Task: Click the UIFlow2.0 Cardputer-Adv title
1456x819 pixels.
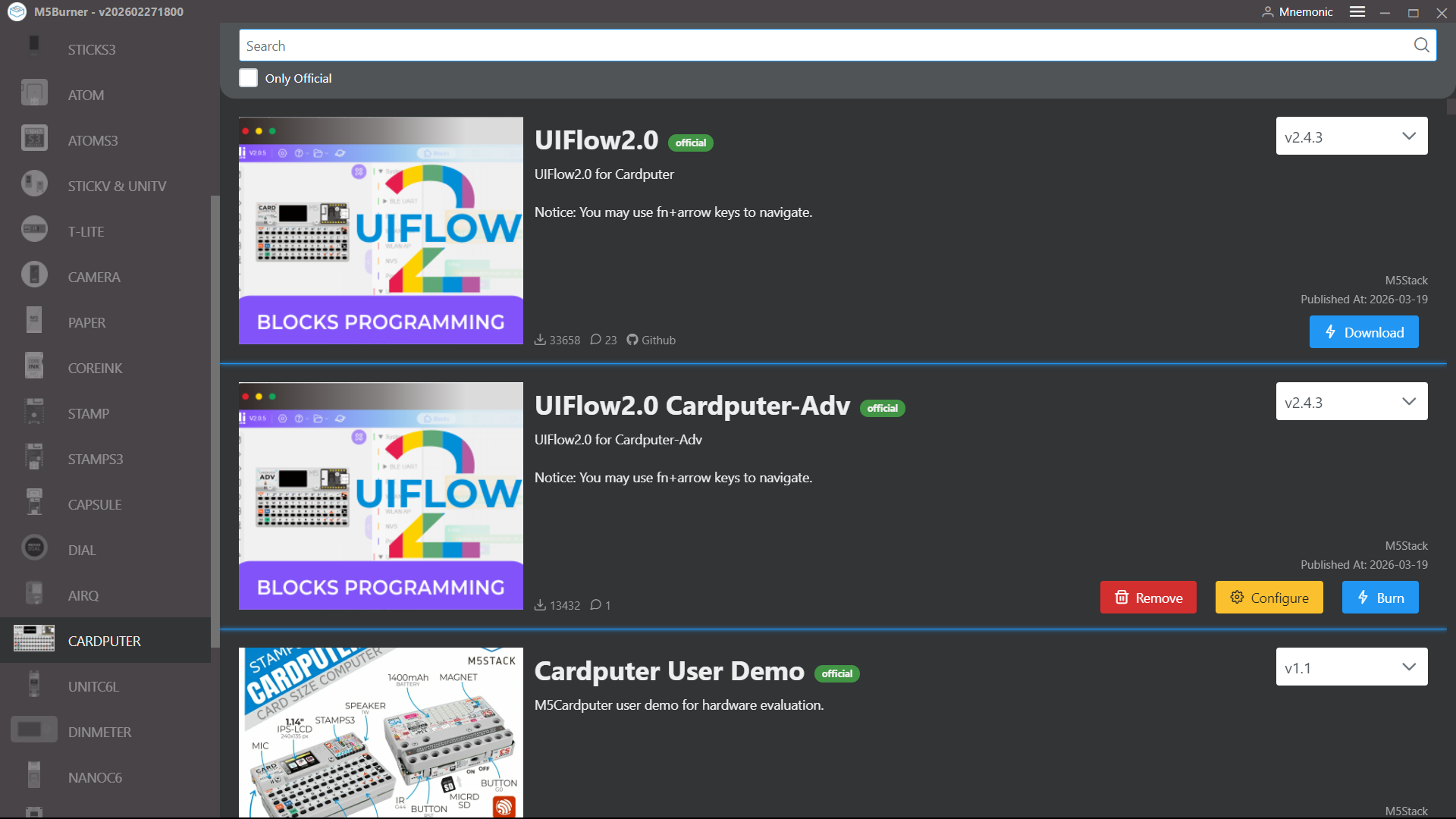Action: pos(692,406)
